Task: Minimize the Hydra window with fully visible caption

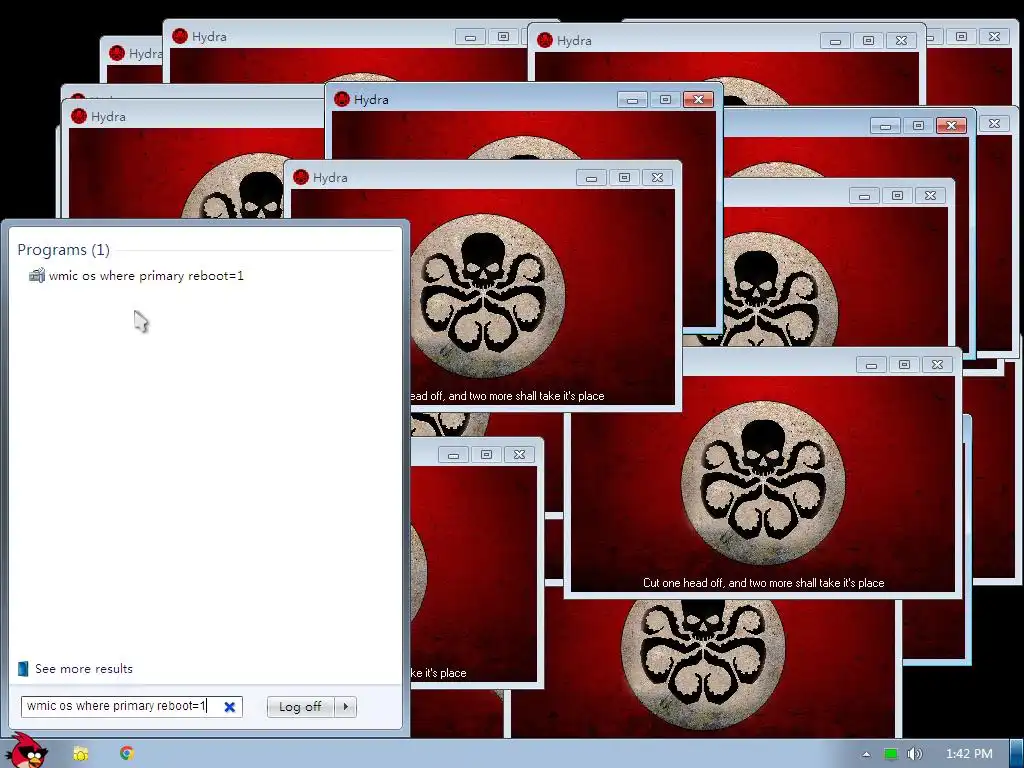Action: click(871, 364)
